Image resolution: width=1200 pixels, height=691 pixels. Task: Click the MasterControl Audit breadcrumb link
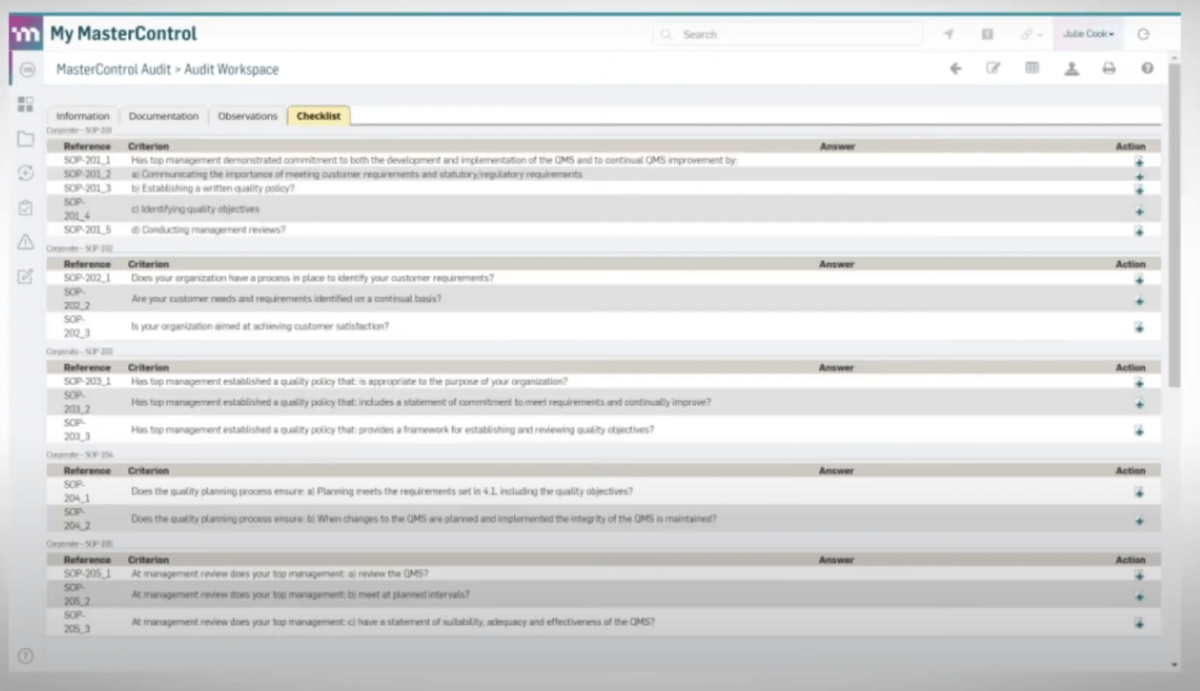coord(112,69)
